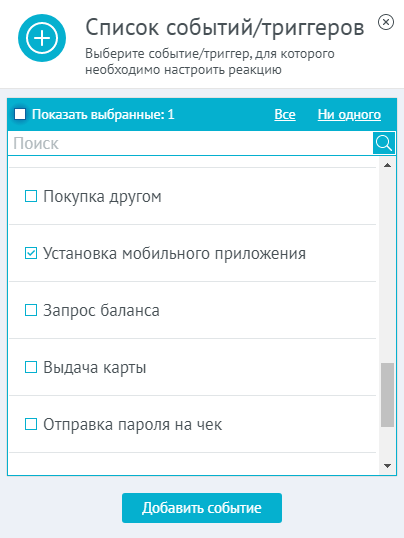Select the 'Выдача карты' list item text
This screenshot has width=404, height=538.
95,367
